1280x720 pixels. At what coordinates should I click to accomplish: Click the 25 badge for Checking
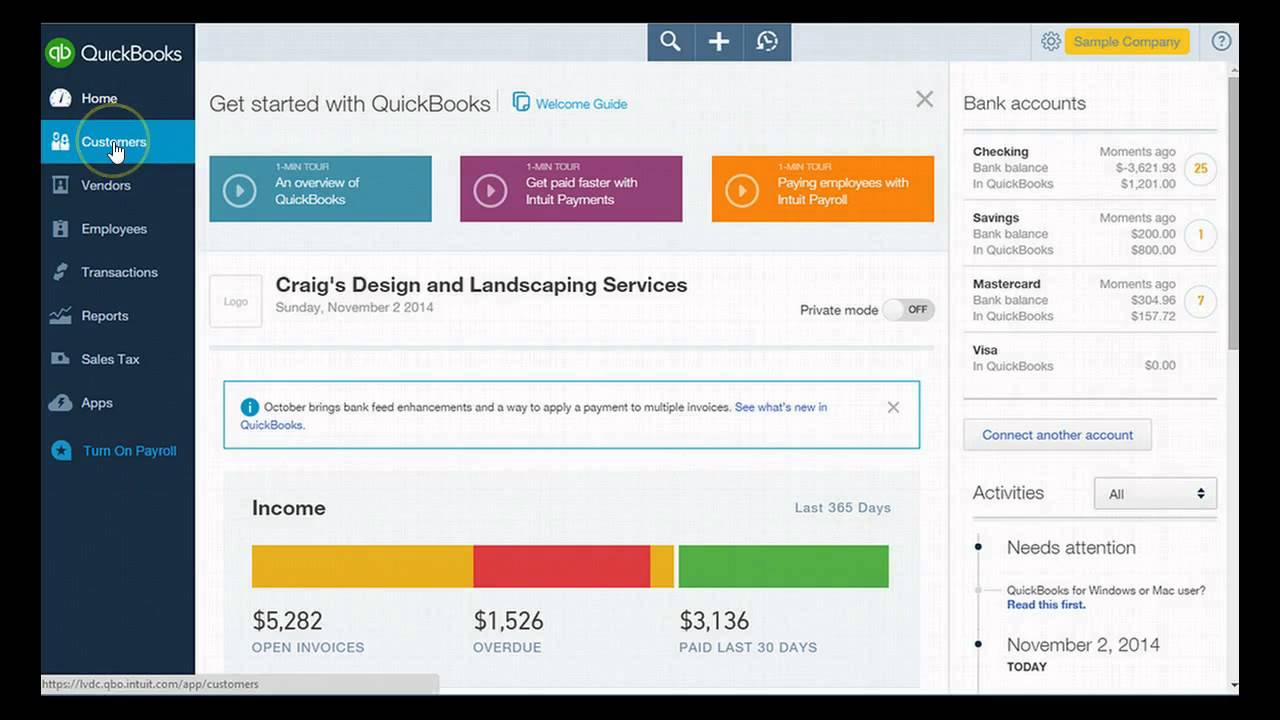pos(1200,168)
